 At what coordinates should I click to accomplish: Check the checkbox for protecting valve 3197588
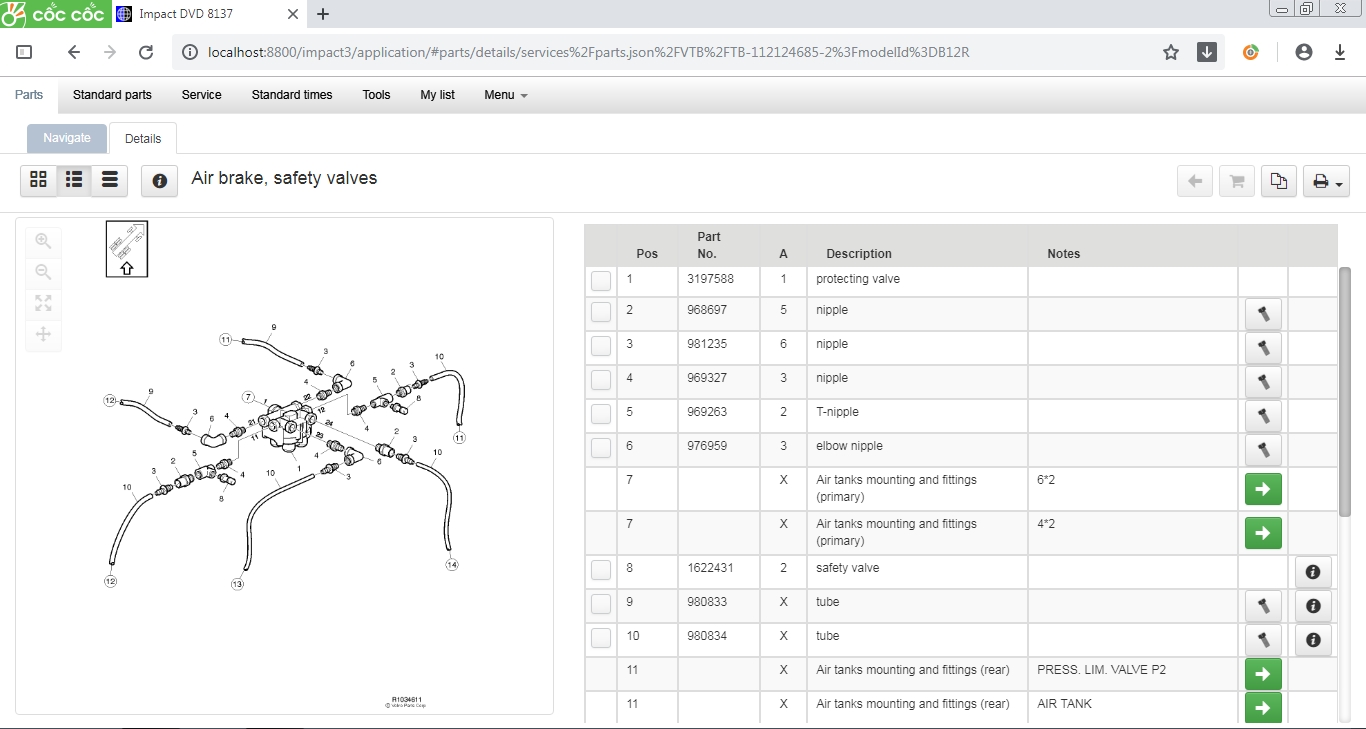point(601,281)
